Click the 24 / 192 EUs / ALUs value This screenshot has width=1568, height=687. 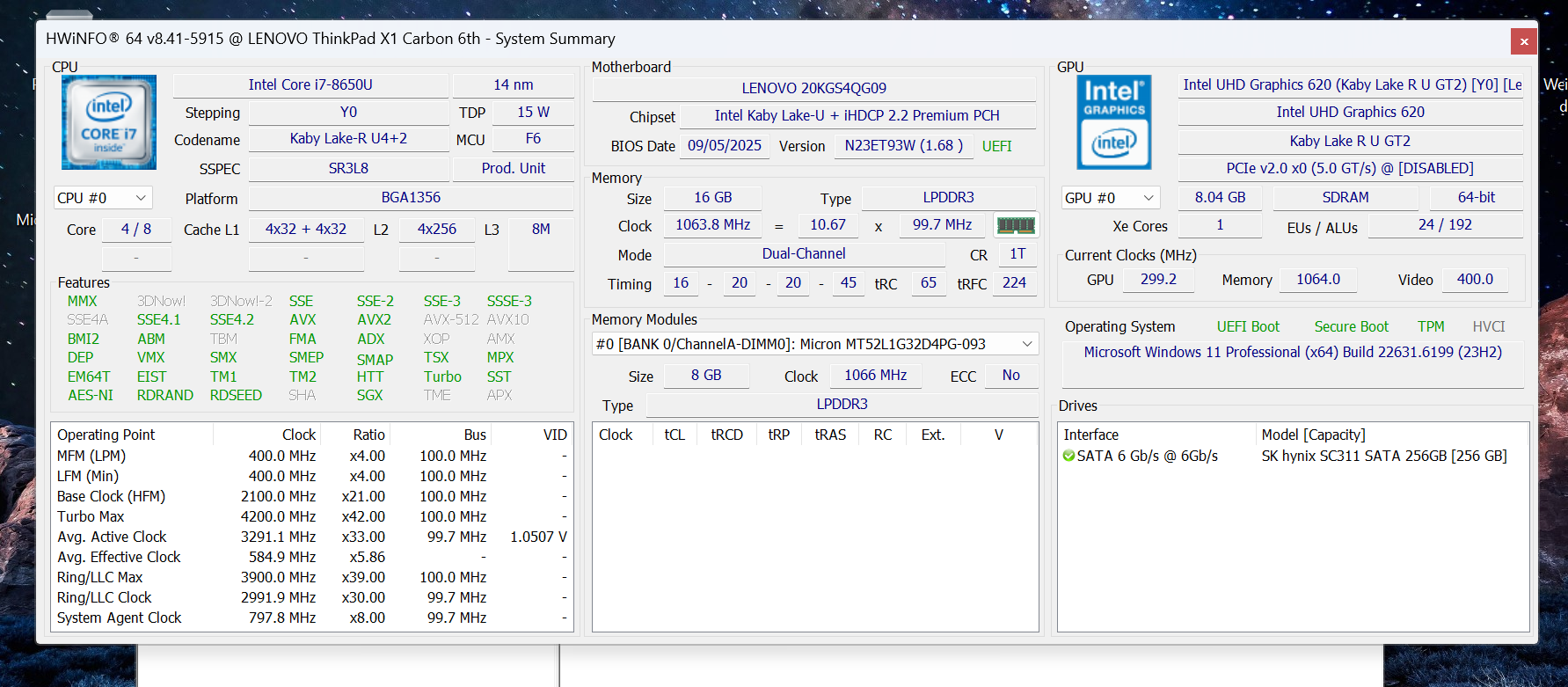click(x=1445, y=225)
